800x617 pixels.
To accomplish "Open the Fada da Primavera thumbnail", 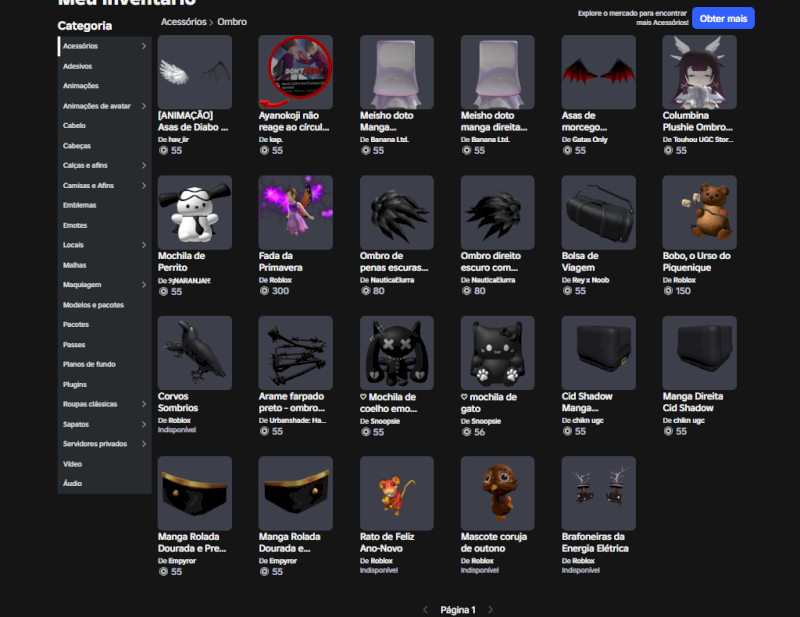I will click(x=295, y=212).
